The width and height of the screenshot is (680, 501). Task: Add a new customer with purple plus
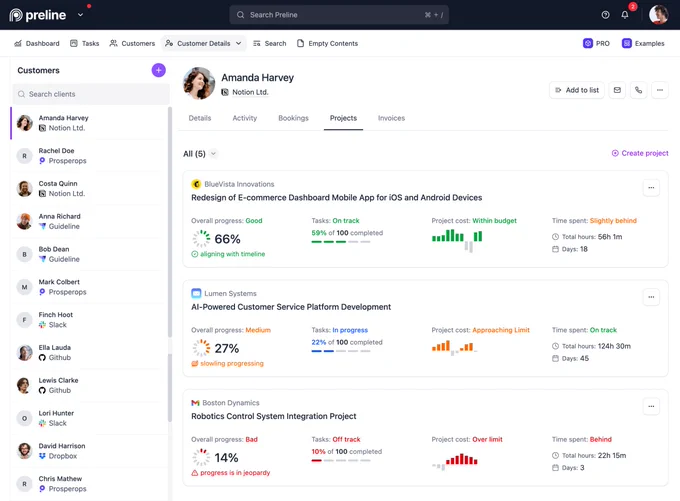[x=158, y=70]
